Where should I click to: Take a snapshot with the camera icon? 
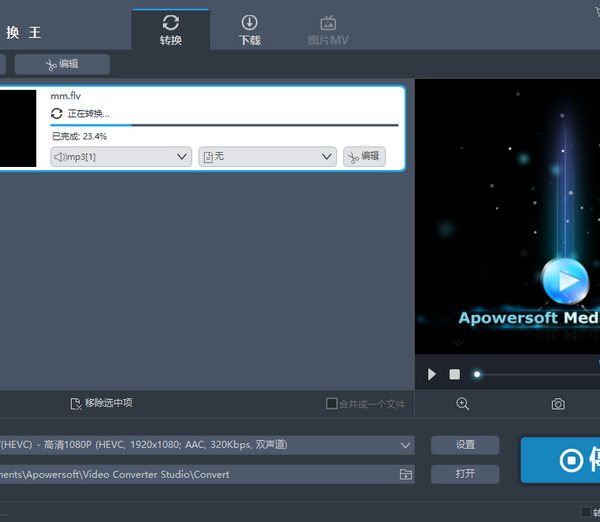pos(558,404)
